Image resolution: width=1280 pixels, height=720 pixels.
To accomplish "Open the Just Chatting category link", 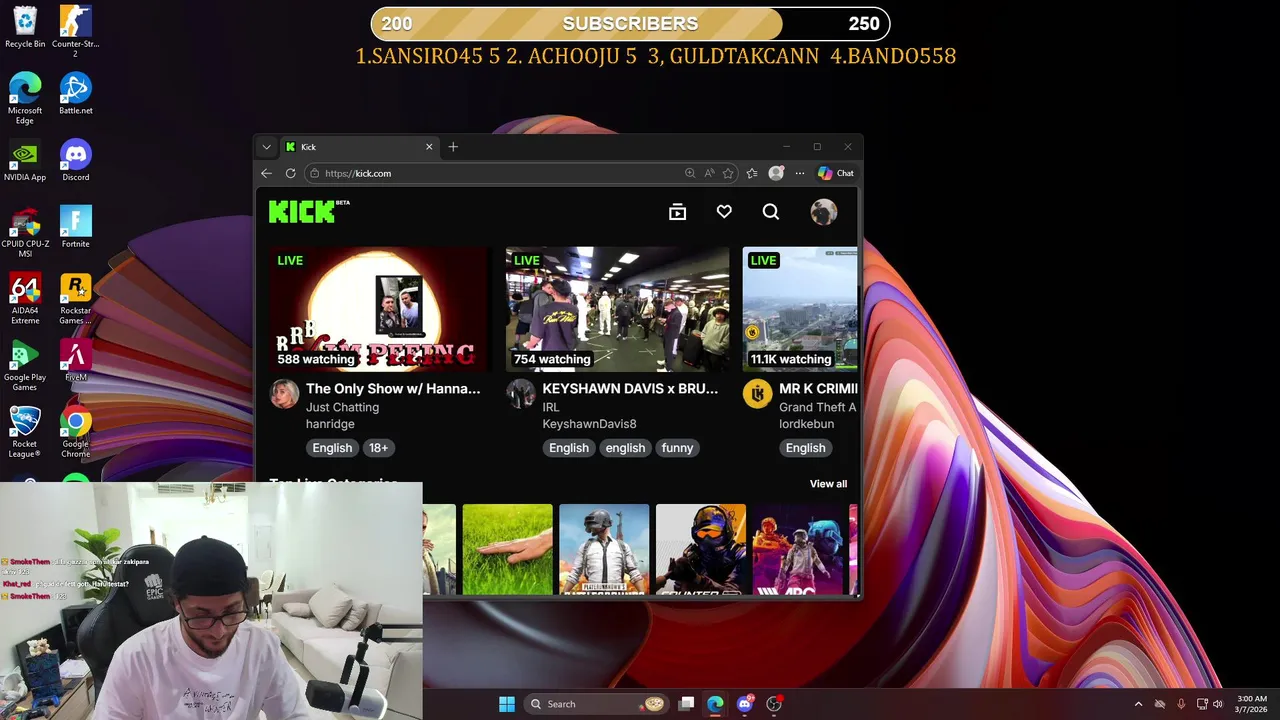I will [x=342, y=407].
